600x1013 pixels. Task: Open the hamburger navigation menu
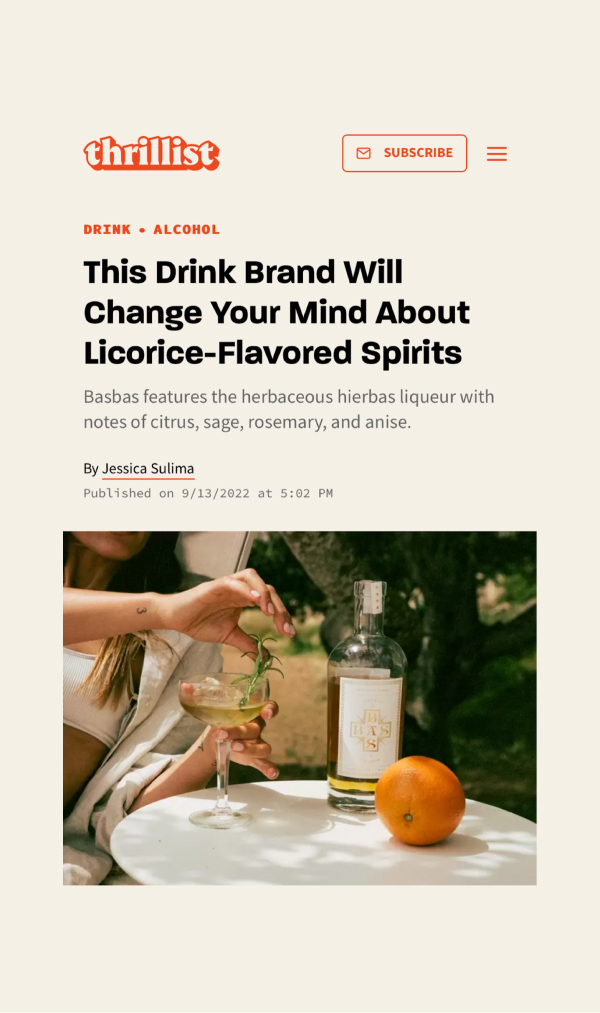497,154
